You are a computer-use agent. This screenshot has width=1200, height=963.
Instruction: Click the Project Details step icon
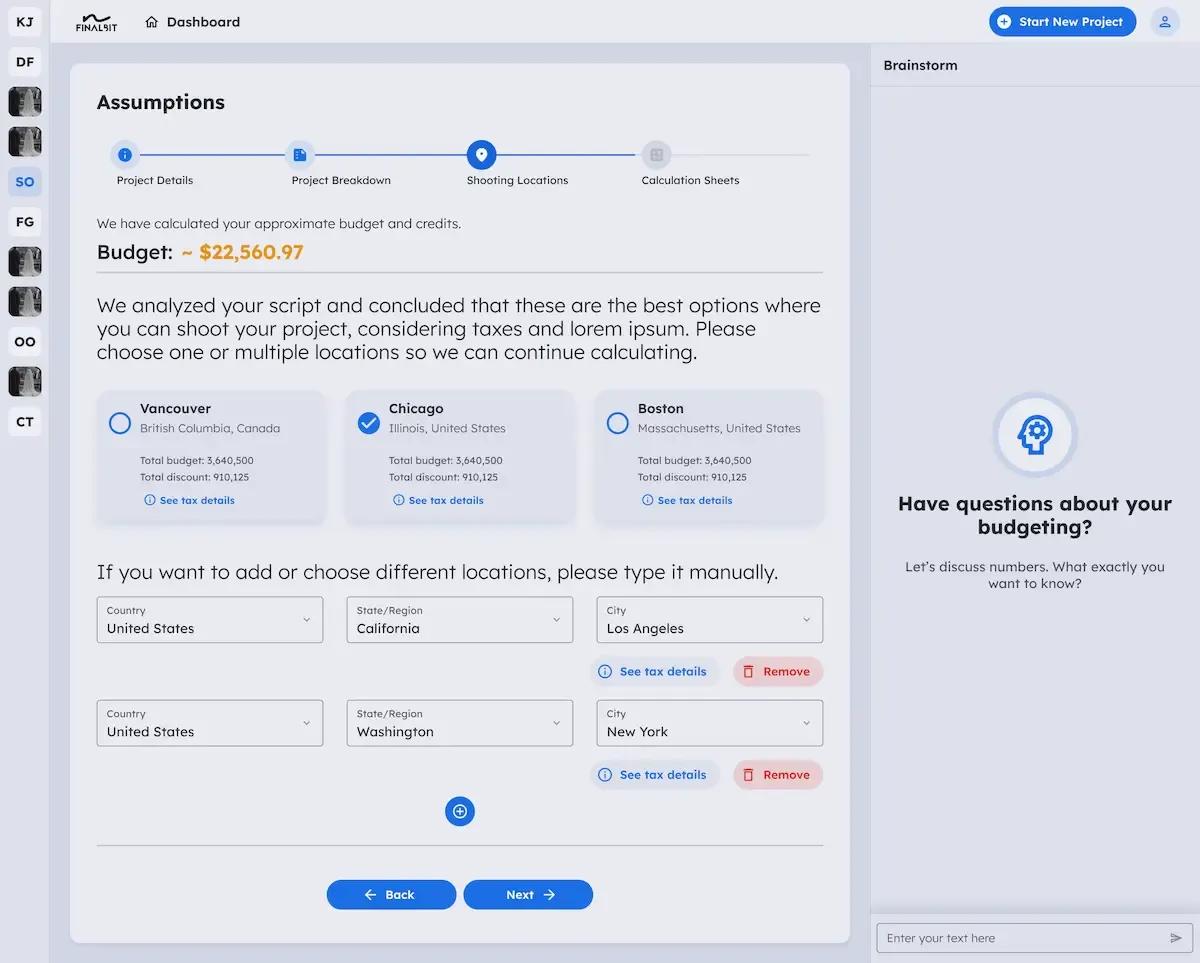[125, 155]
